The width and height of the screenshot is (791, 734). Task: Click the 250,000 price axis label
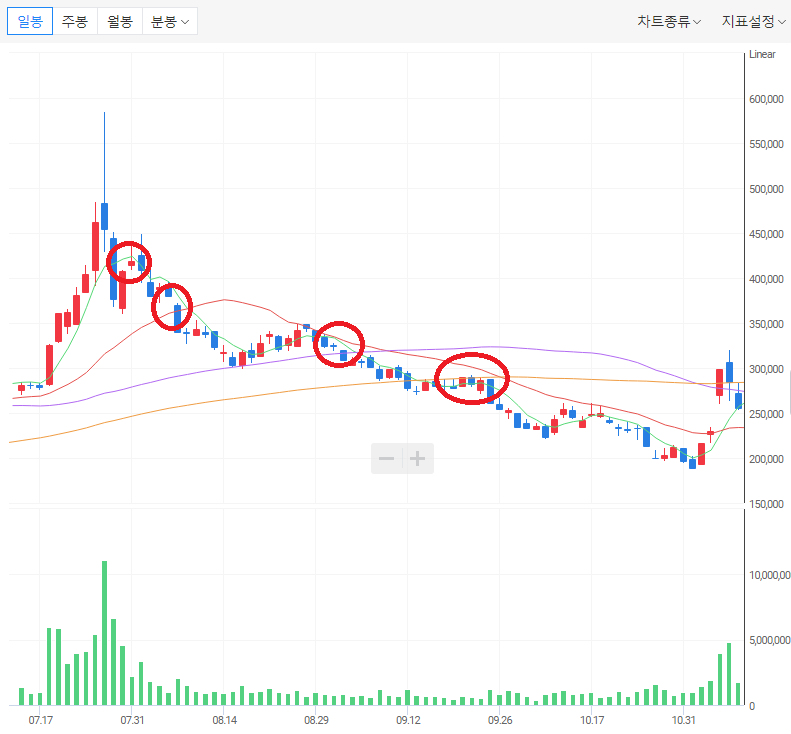coord(766,414)
